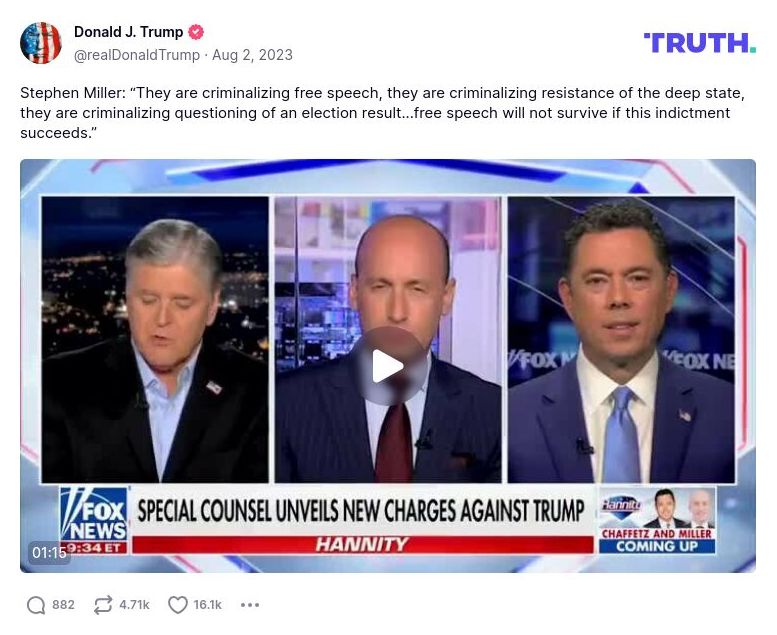Play the embedded Hannity video
The width and height of the screenshot is (777, 635).
(388, 366)
